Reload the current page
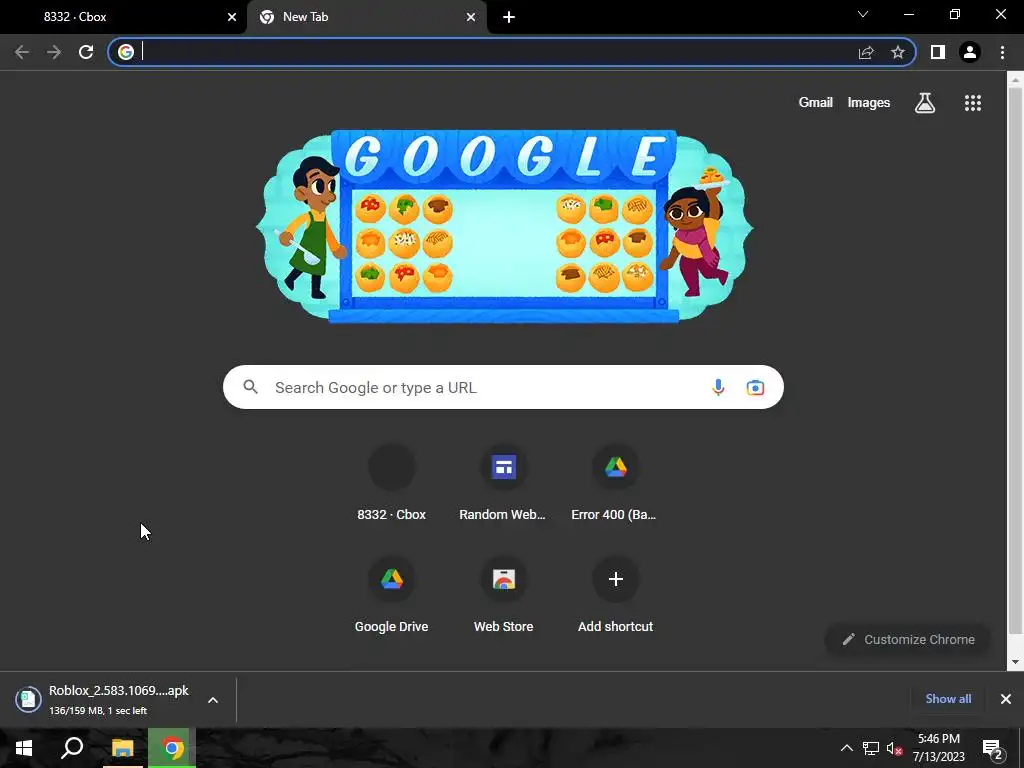 click(86, 52)
